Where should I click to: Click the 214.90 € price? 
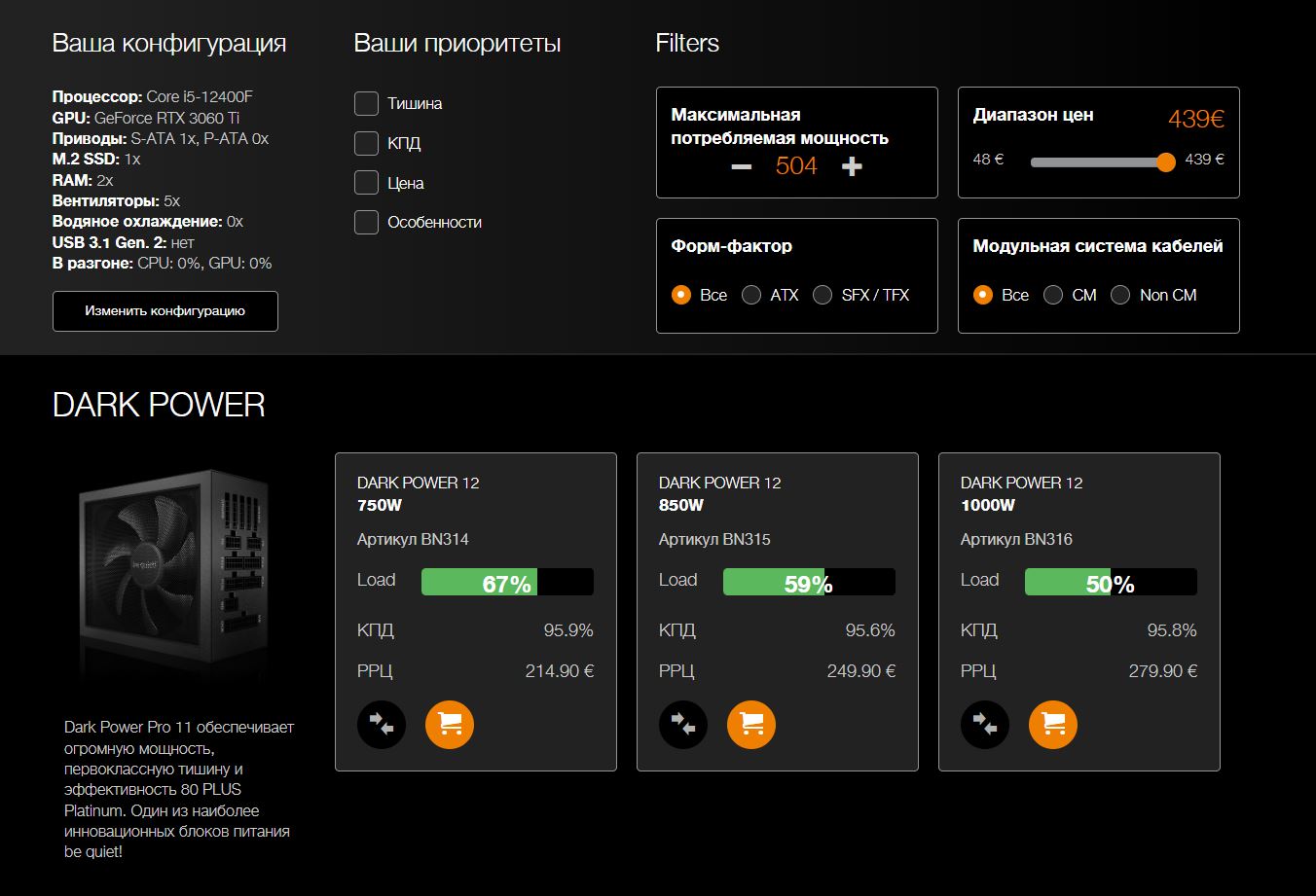click(560, 671)
